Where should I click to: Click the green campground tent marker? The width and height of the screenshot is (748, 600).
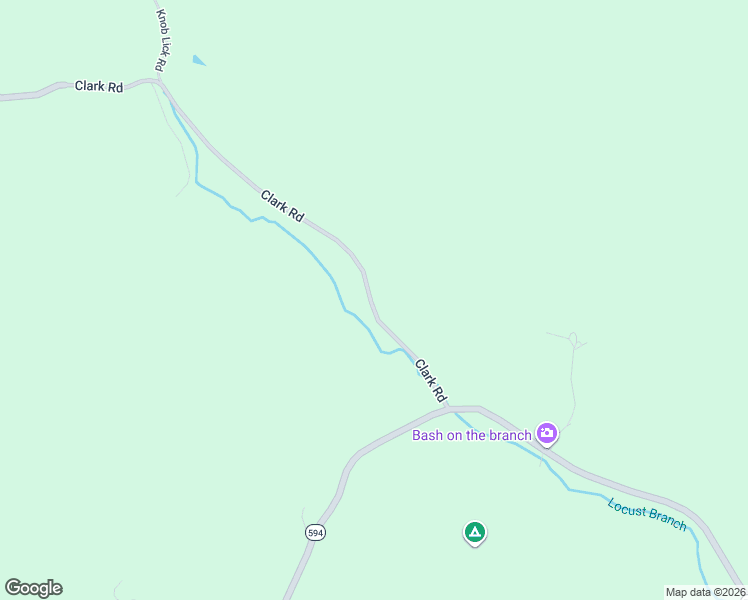(475, 533)
